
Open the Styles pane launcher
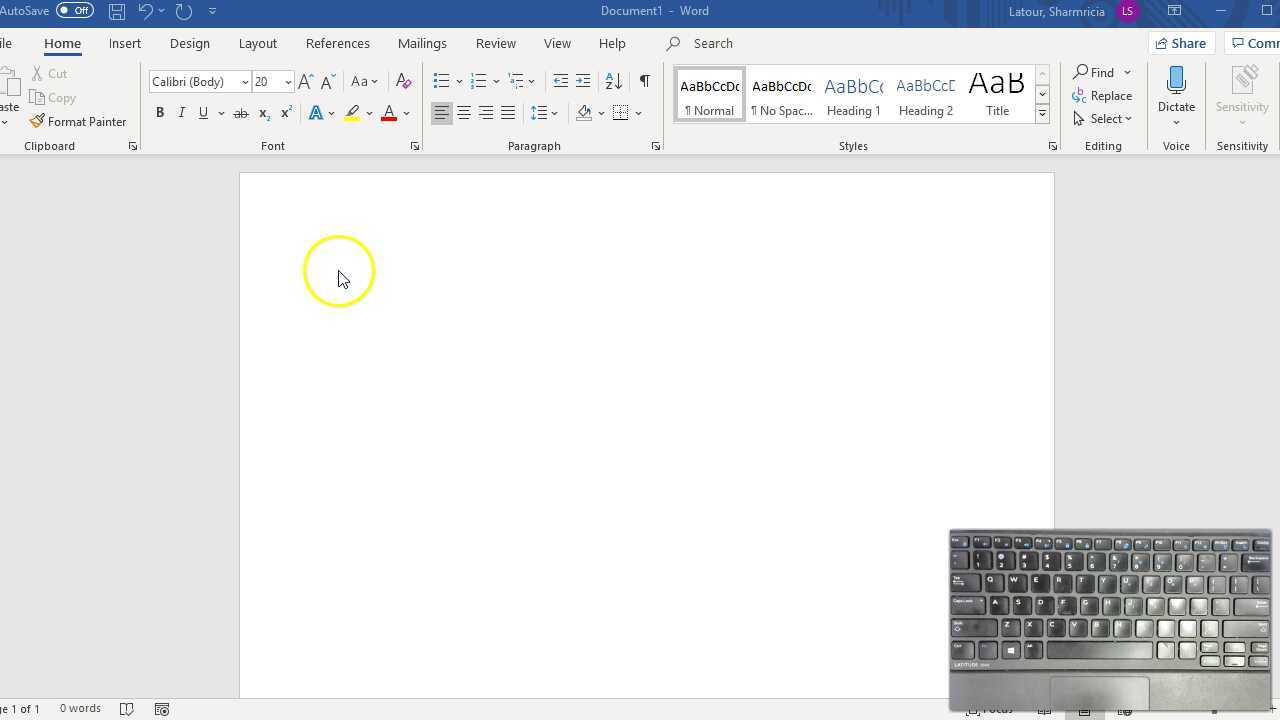coord(1052,147)
